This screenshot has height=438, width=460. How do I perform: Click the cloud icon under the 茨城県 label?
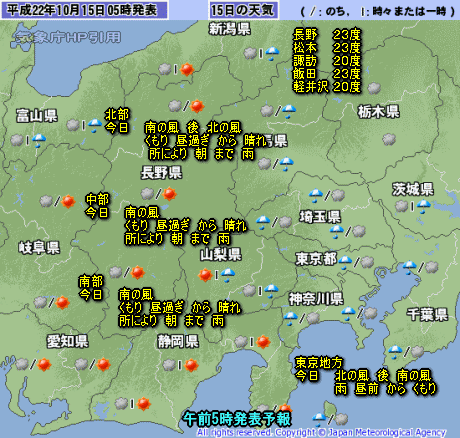(x=402, y=206)
